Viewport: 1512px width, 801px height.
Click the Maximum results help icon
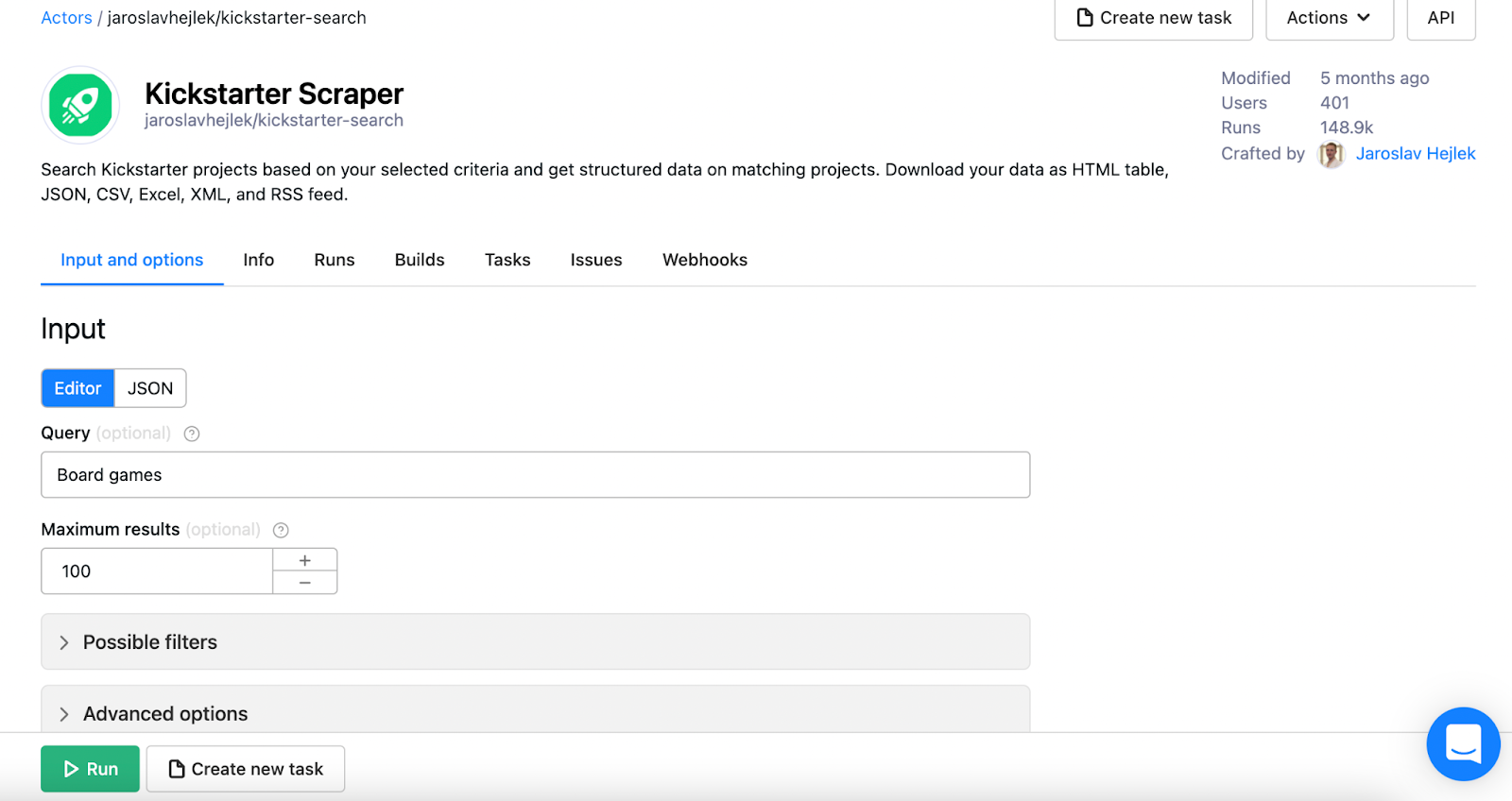281,530
